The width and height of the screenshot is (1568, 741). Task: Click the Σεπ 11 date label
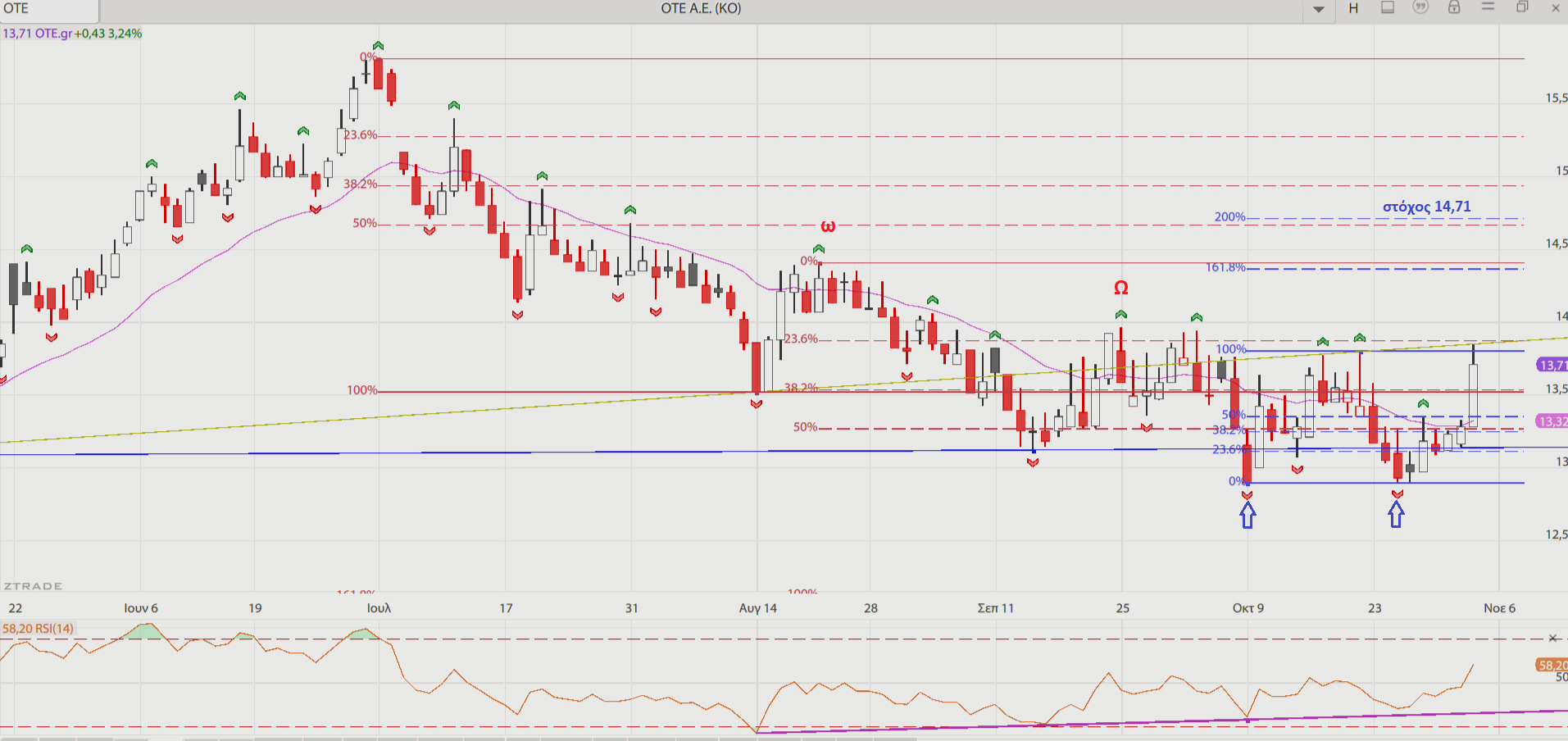(x=996, y=608)
